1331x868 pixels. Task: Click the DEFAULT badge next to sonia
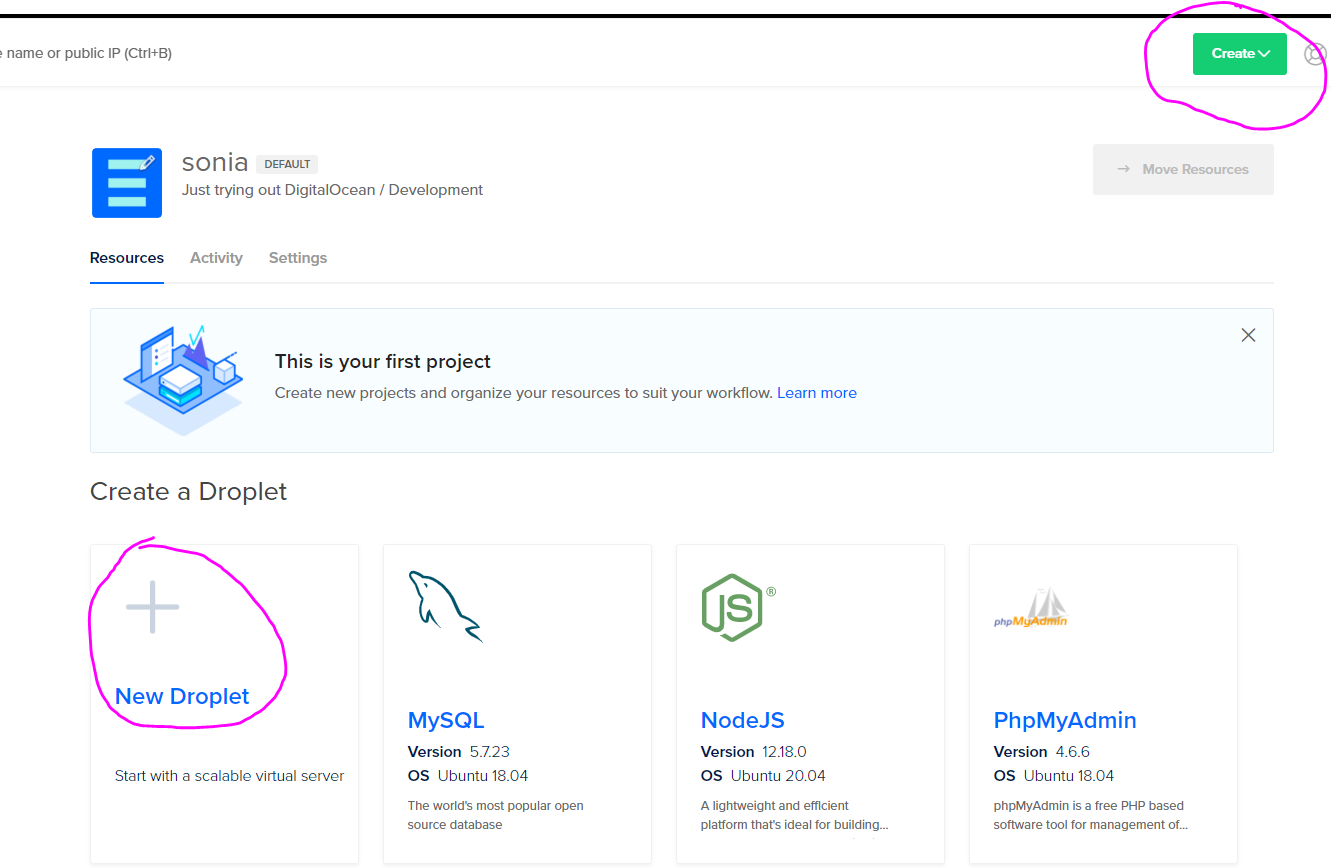point(287,164)
